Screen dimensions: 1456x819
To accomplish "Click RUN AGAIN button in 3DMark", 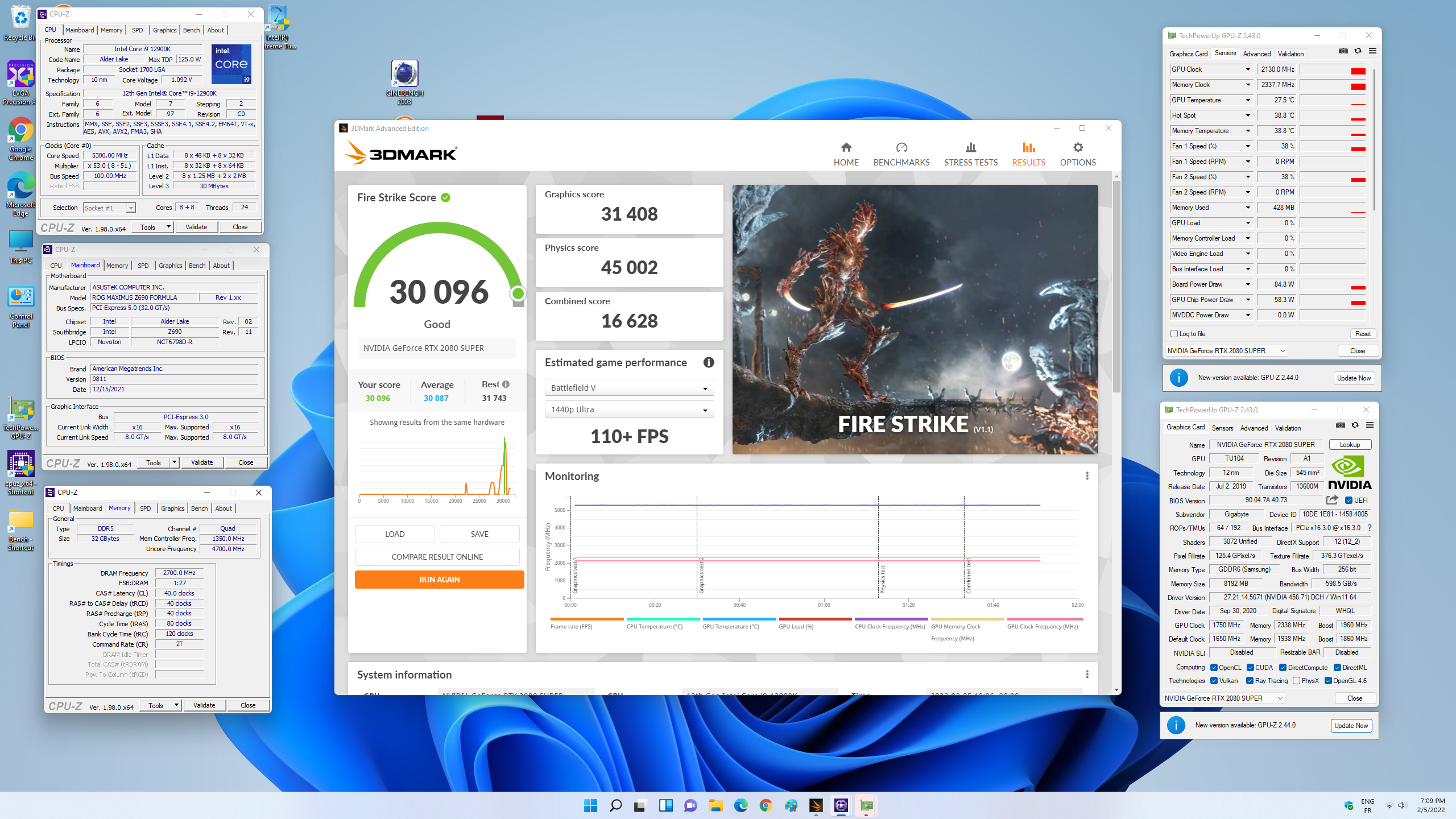I will pos(439,580).
